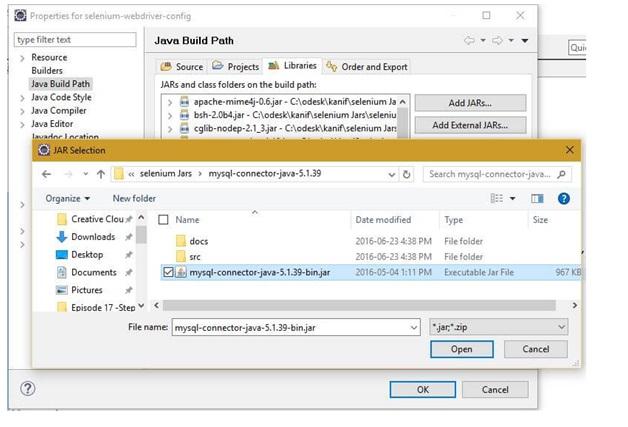Click forward navigation arrow in Java Build Path
The height and width of the screenshot is (427, 628).
[x=497, y=40]
